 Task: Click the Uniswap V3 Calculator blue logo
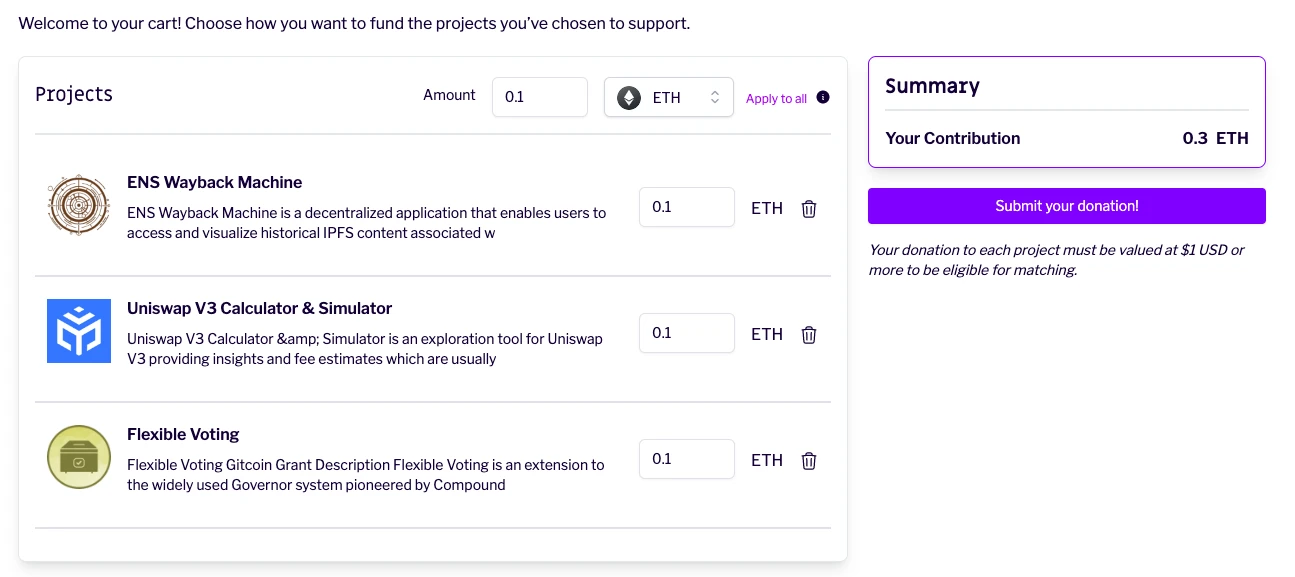point(78,331)
